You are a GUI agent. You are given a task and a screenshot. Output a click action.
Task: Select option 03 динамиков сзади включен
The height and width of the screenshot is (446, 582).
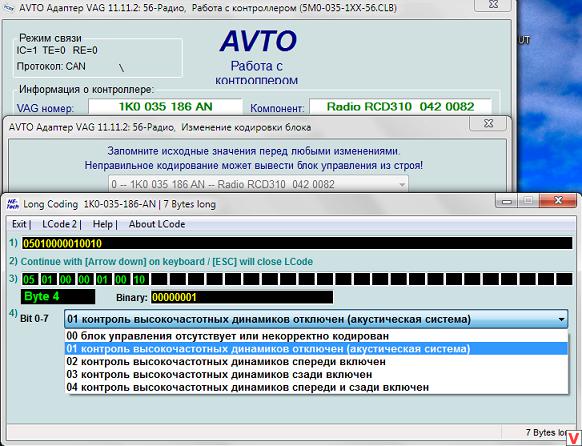tap(316, 374)
